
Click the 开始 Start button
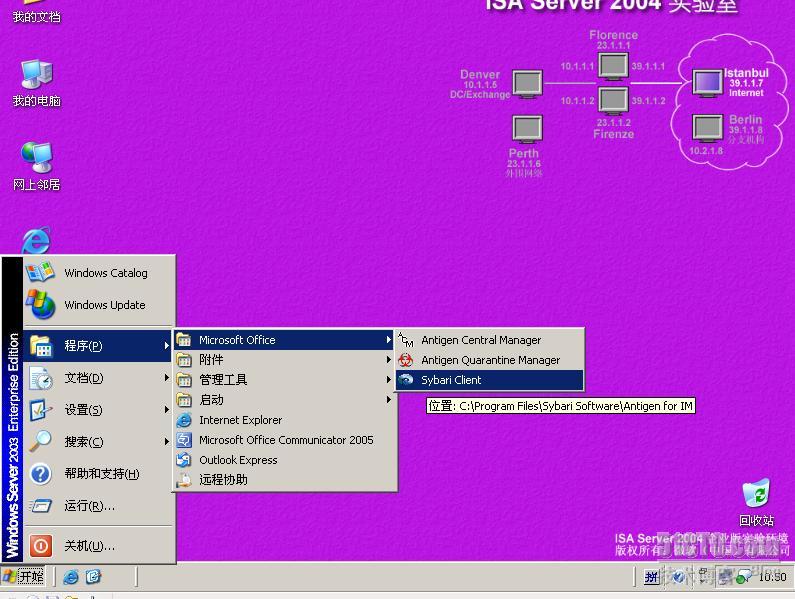point(23,577)
